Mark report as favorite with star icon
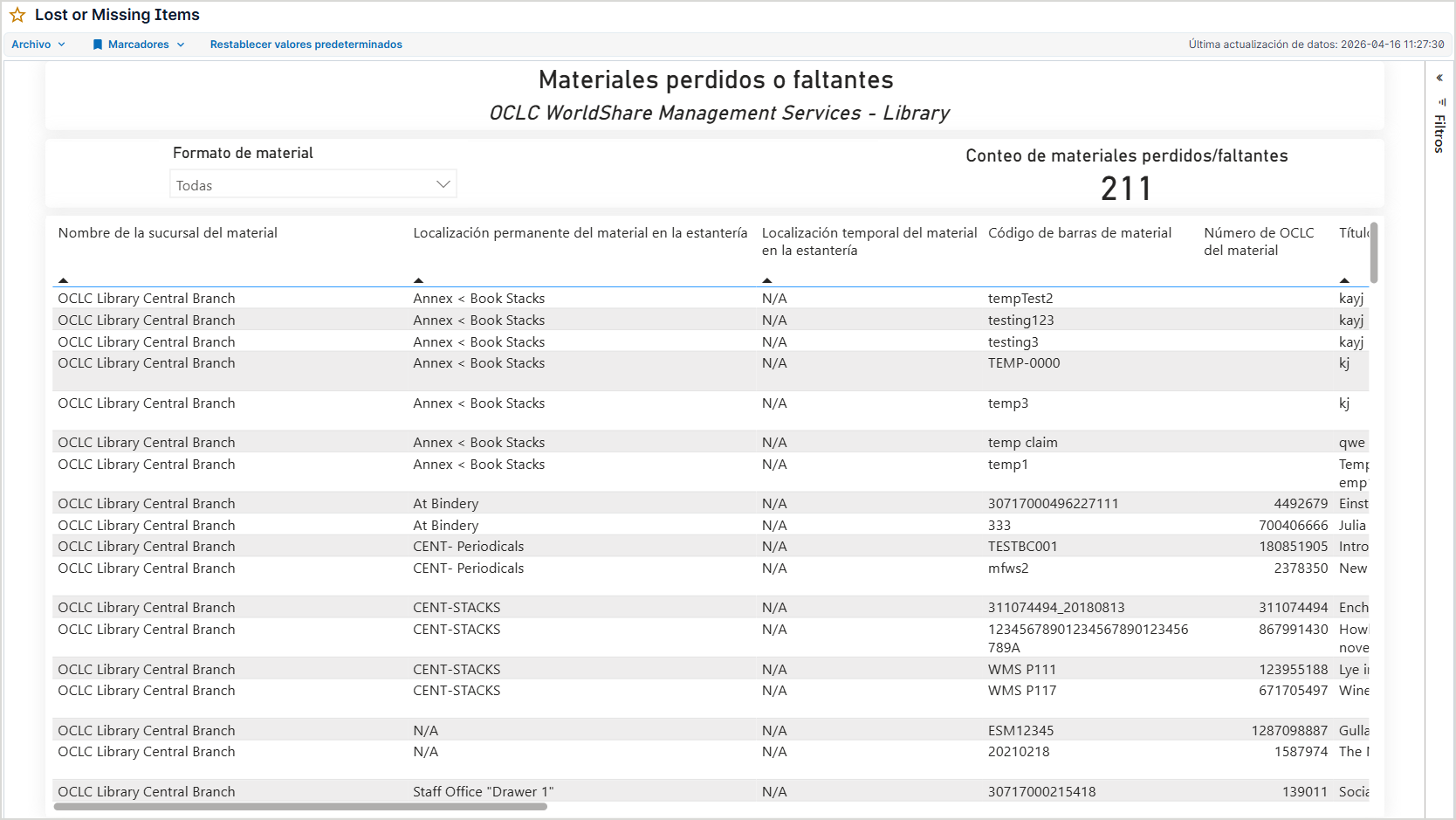 click(17, 15)
